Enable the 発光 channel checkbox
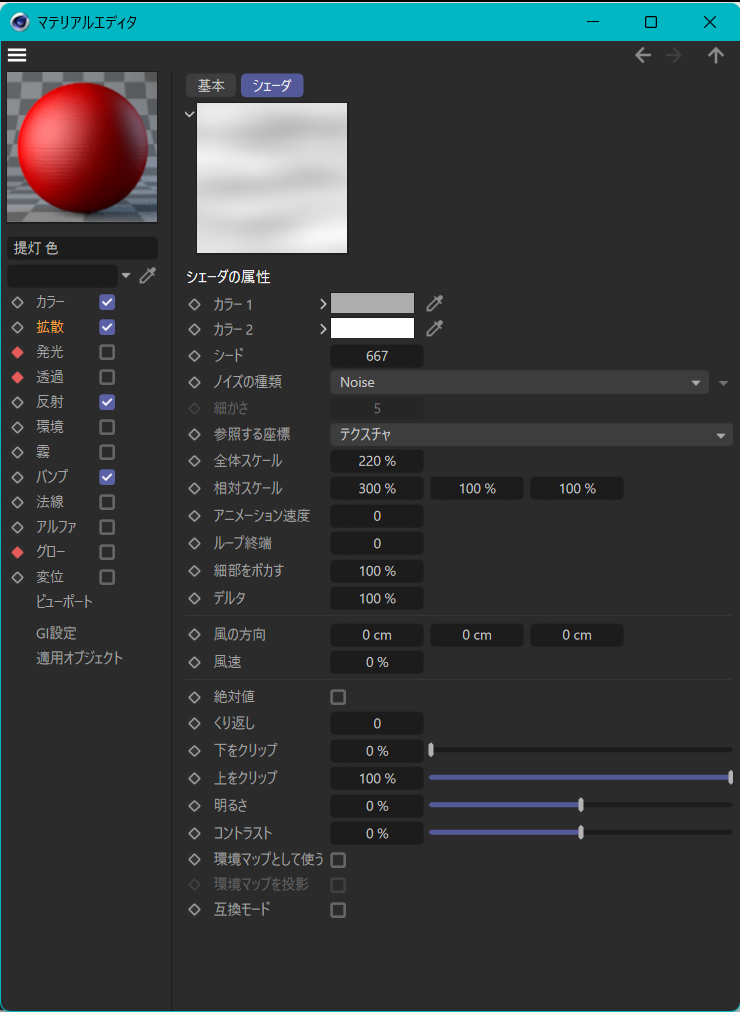Screen dimensions: 740x1012 pos(107,352)
